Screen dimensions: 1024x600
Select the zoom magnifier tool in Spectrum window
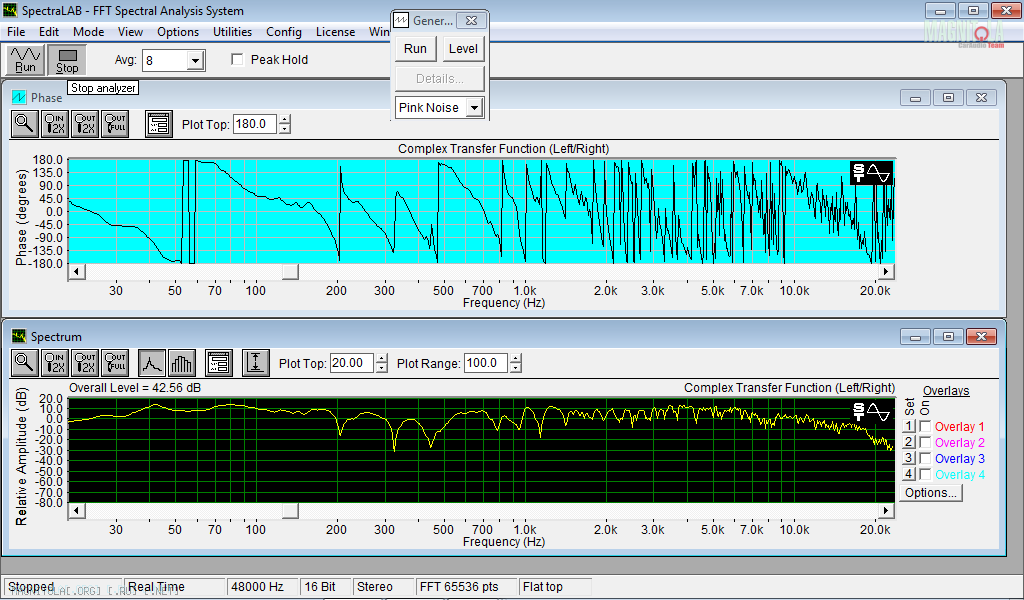24,363
